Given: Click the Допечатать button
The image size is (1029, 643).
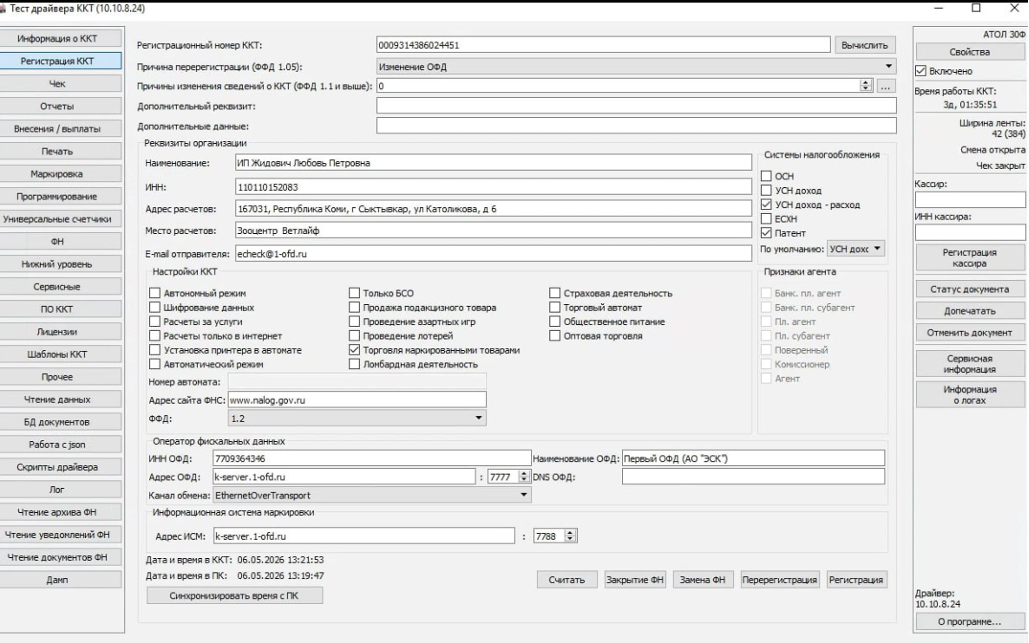Looking at the screenshot, I should 970,311.
